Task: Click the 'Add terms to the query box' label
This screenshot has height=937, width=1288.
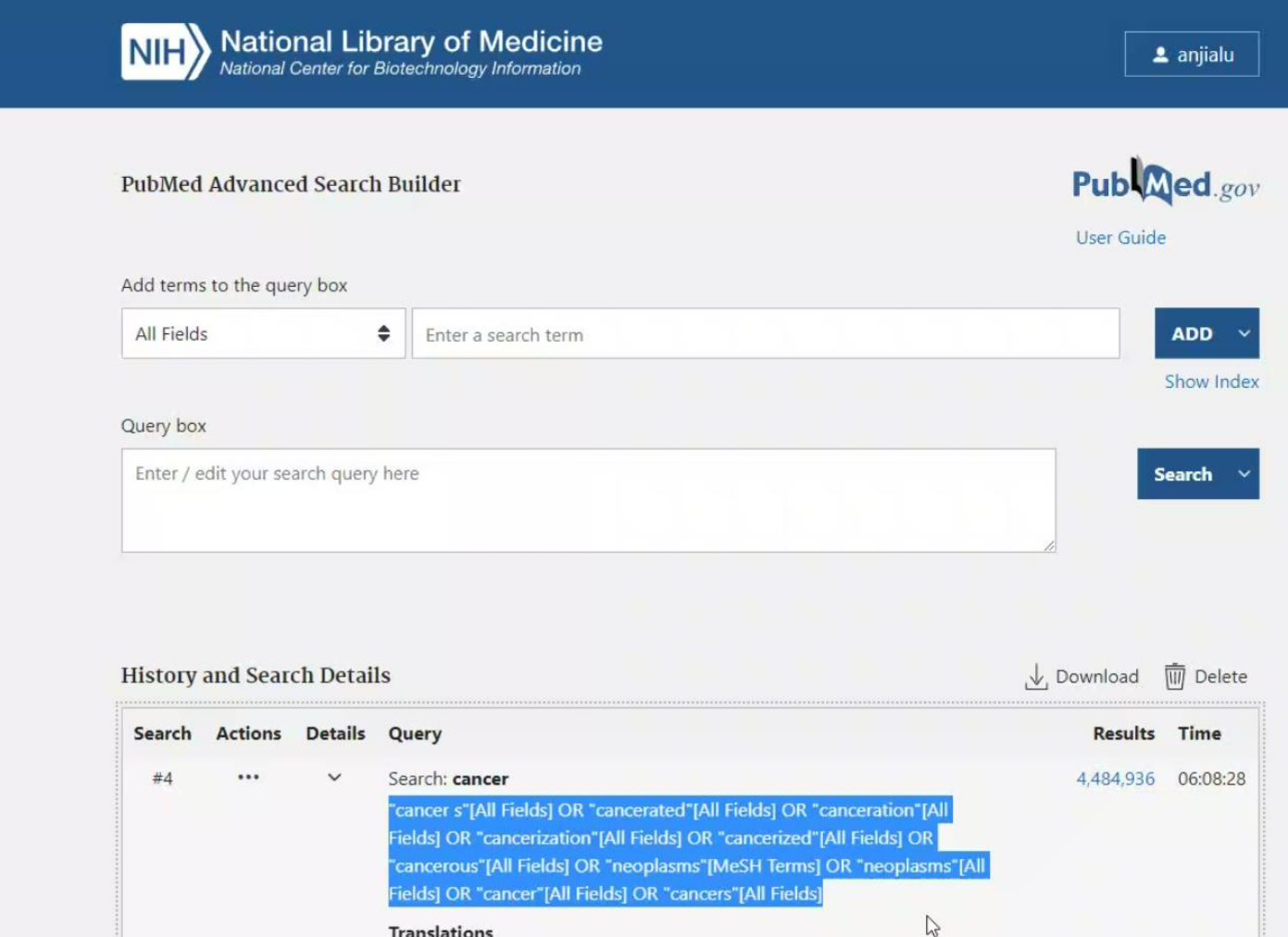Action: click(234, 285)
